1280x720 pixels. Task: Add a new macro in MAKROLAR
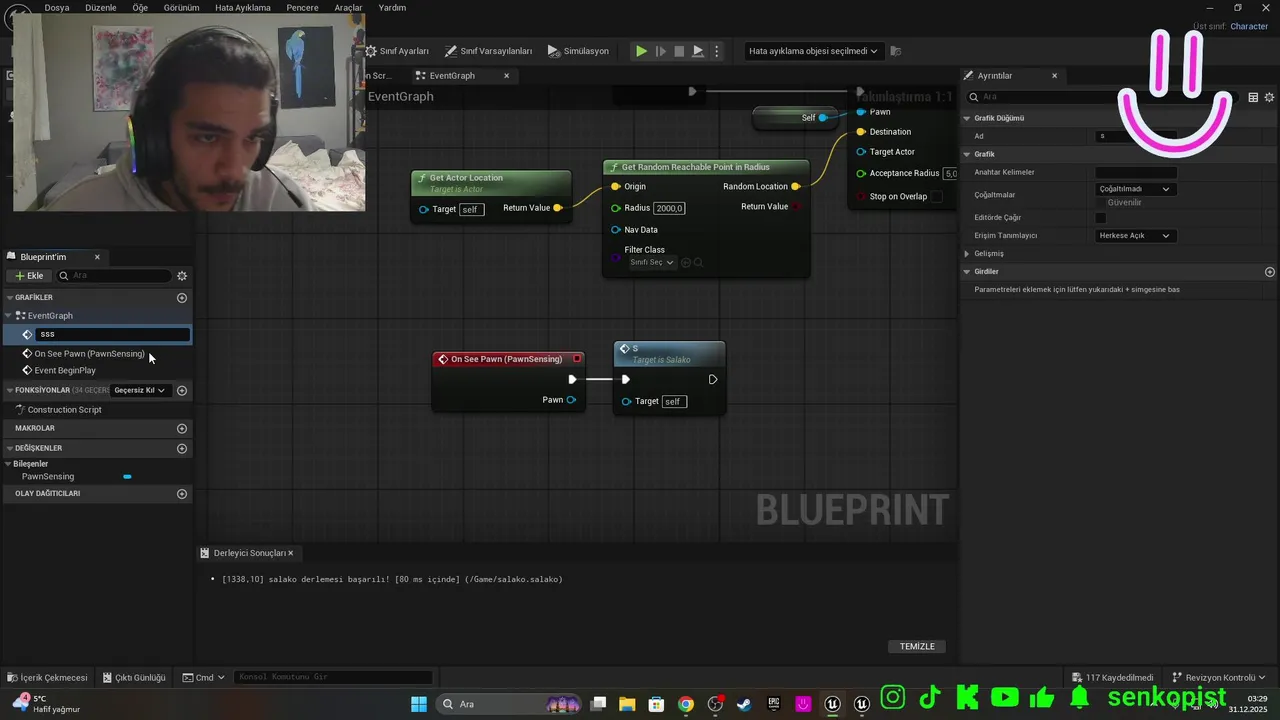point(182,429)
